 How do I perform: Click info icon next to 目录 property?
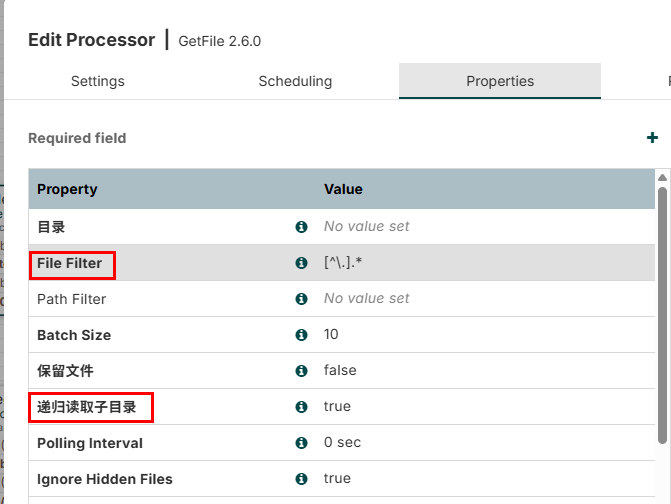click(301, 227)
